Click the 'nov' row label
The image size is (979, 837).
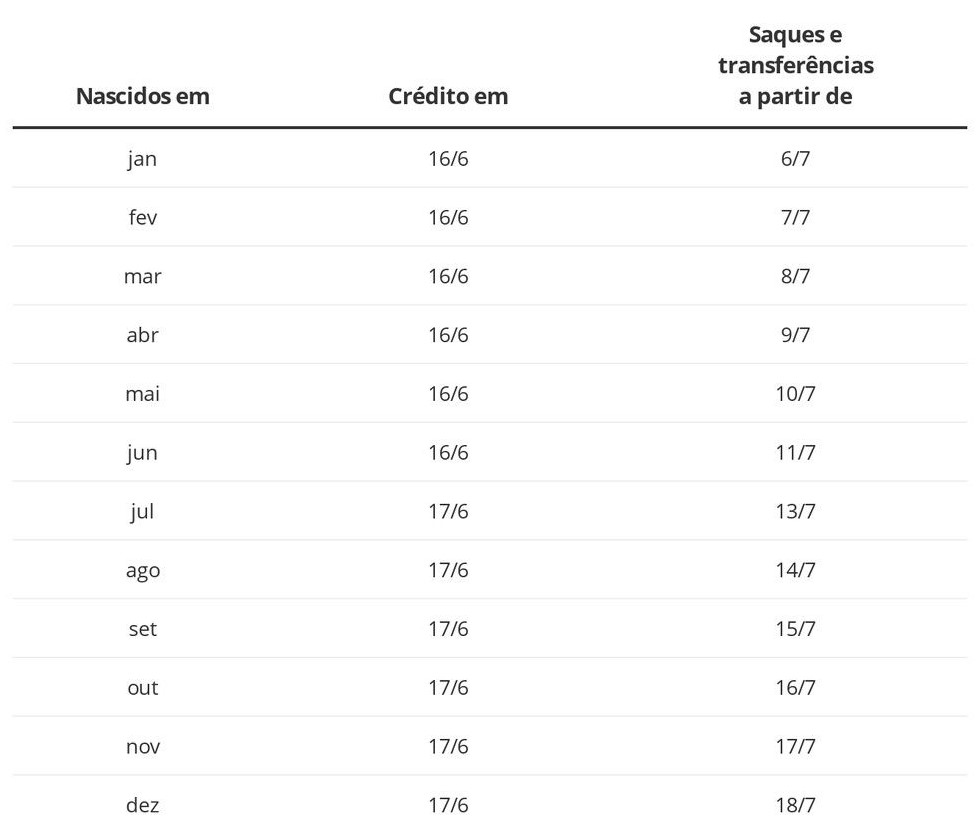click(143, 747)
